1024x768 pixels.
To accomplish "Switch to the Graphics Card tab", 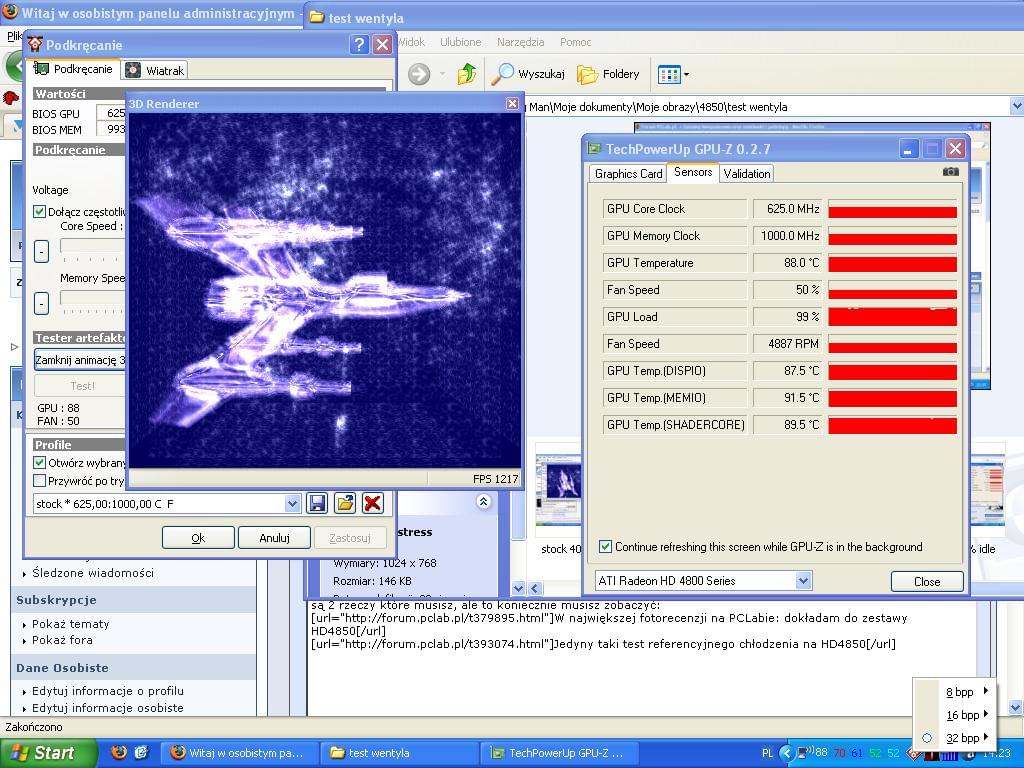I will tap(628, 174).
